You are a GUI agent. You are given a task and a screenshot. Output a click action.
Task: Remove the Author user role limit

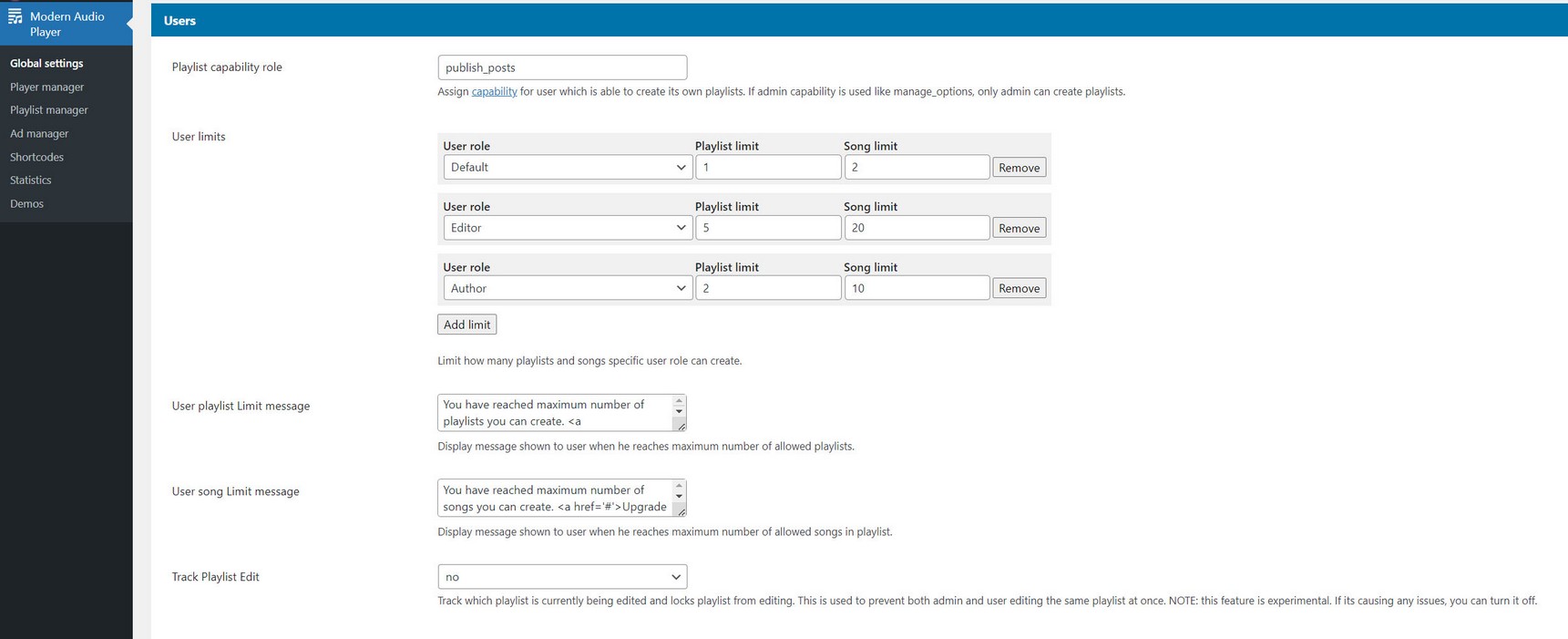[1019, 288]
